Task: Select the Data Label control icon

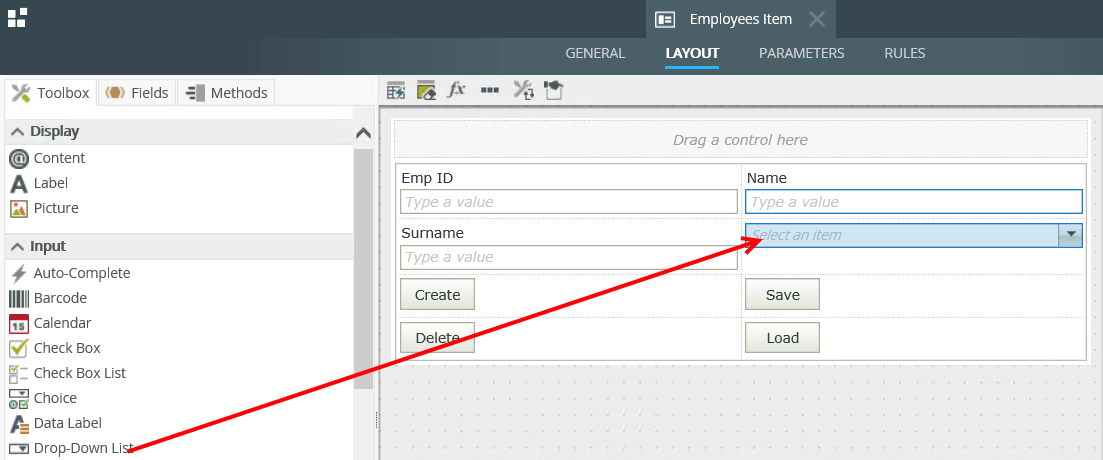Action: coord(18,423)
